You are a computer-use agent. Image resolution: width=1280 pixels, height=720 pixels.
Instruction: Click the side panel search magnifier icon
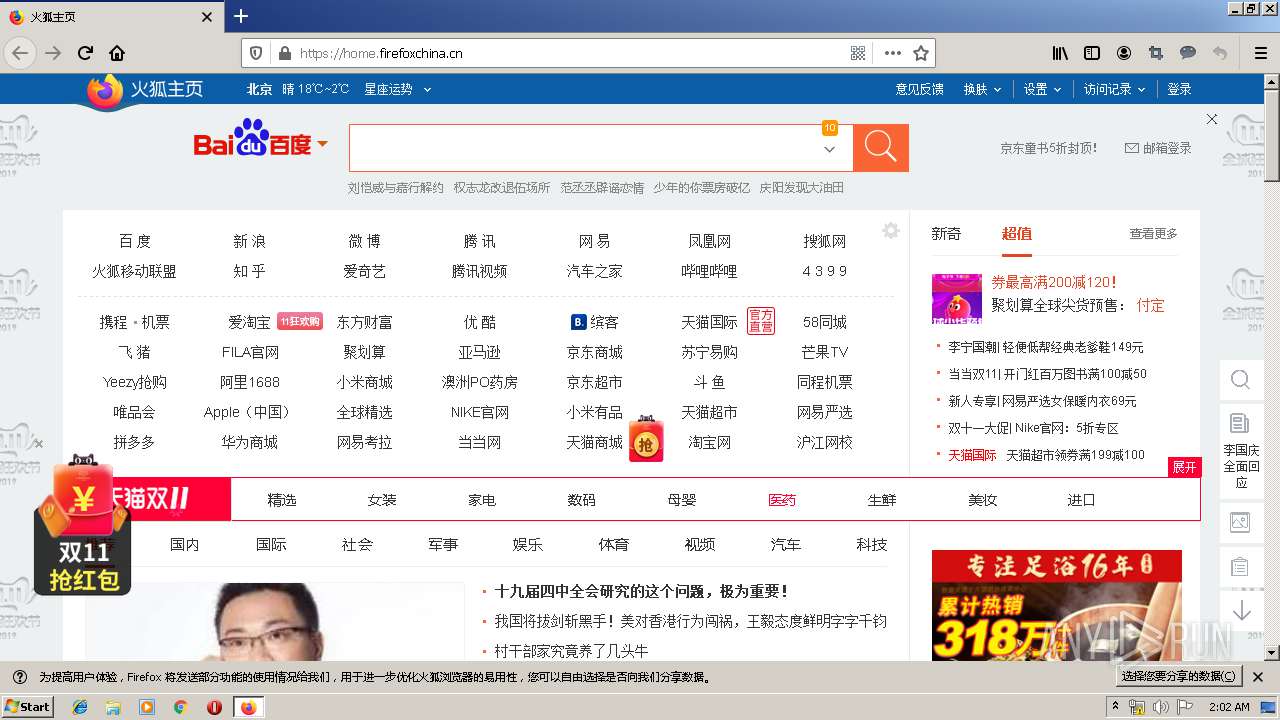(x=1240, y=380)
